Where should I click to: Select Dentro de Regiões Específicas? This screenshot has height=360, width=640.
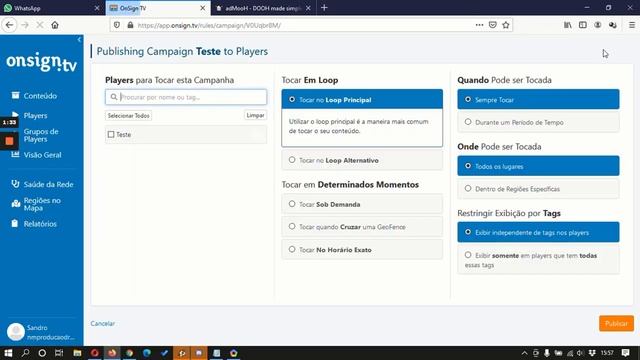(538, 189)
